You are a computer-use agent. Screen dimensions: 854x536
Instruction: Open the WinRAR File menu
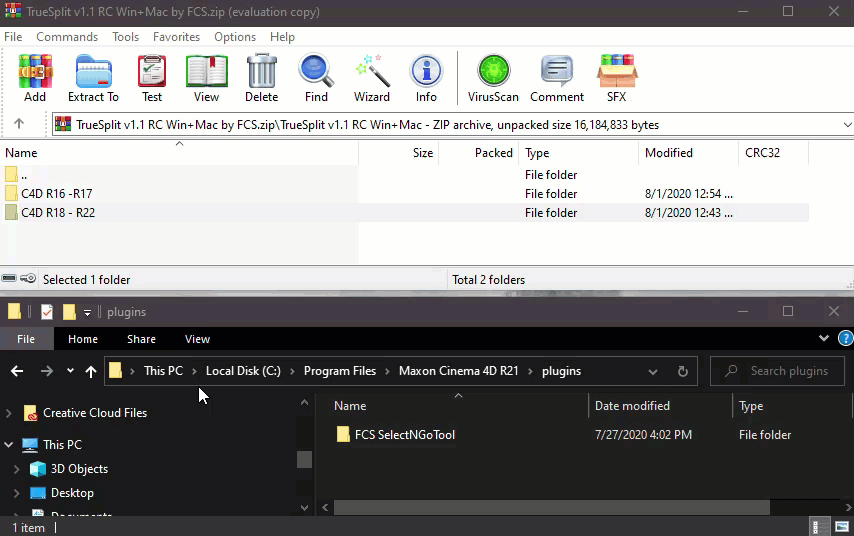click(x=13, y=36)
